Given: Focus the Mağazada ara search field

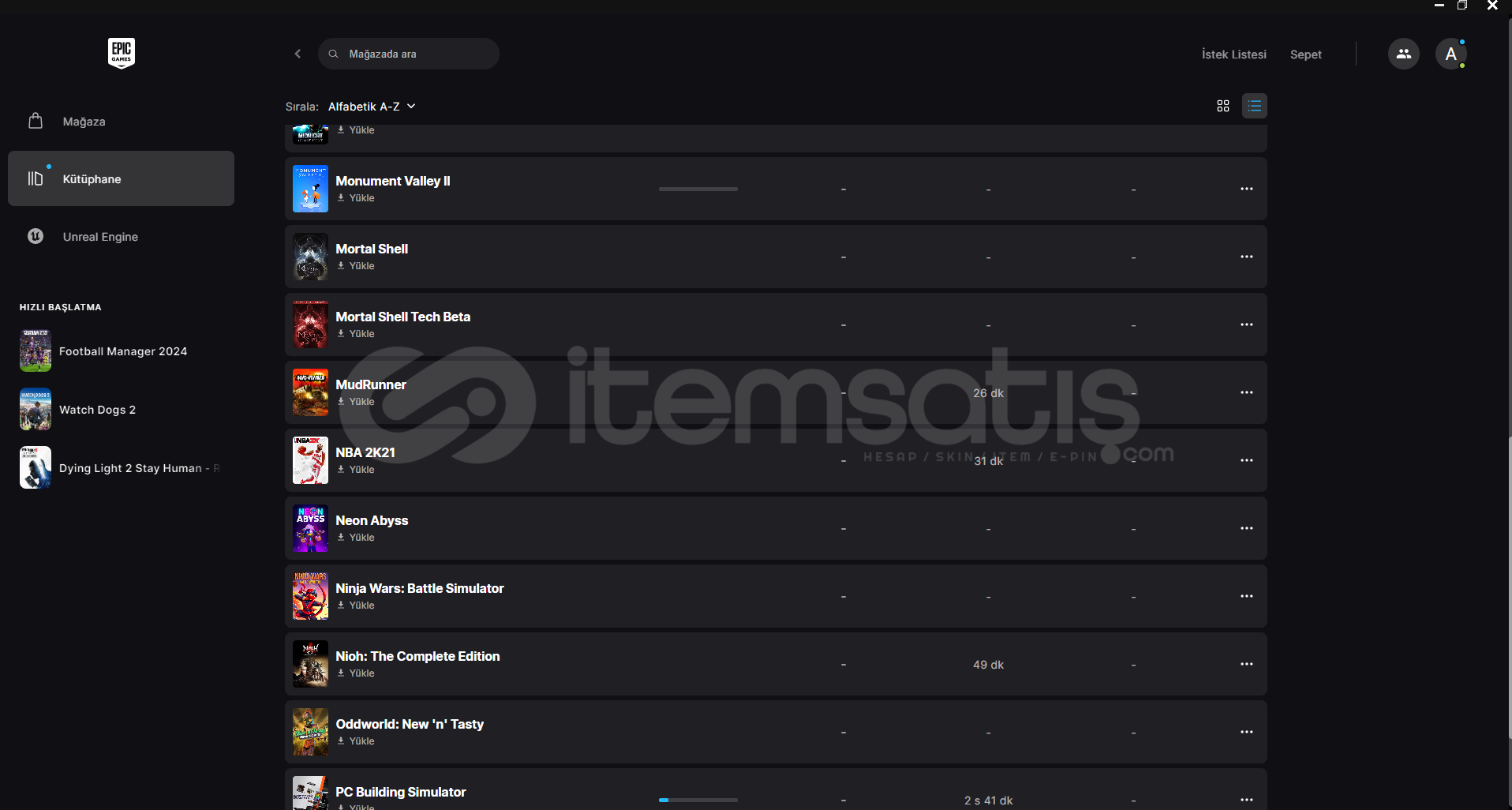Looking at the screenshot, I should point(409,54).
